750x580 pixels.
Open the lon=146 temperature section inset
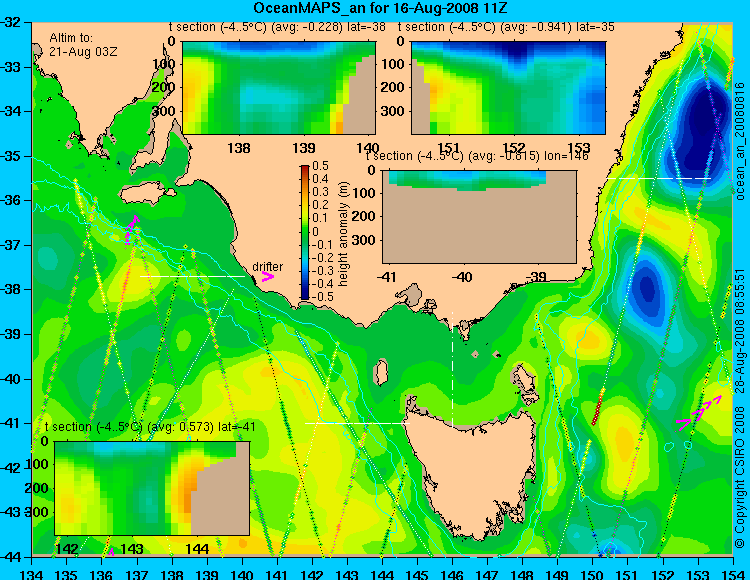click(x=479, y=217)
